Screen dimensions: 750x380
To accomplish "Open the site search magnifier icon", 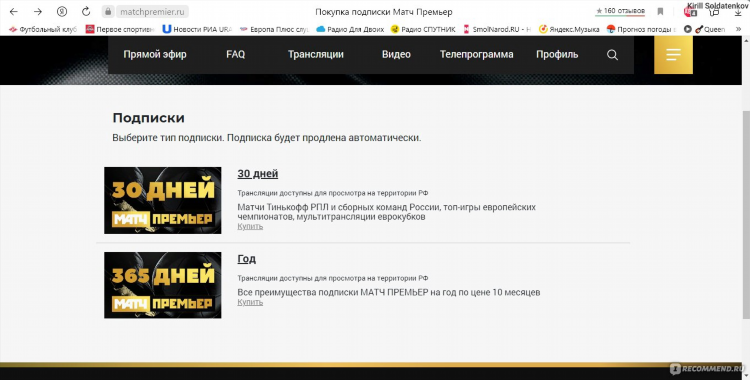I will click(612, 55).
